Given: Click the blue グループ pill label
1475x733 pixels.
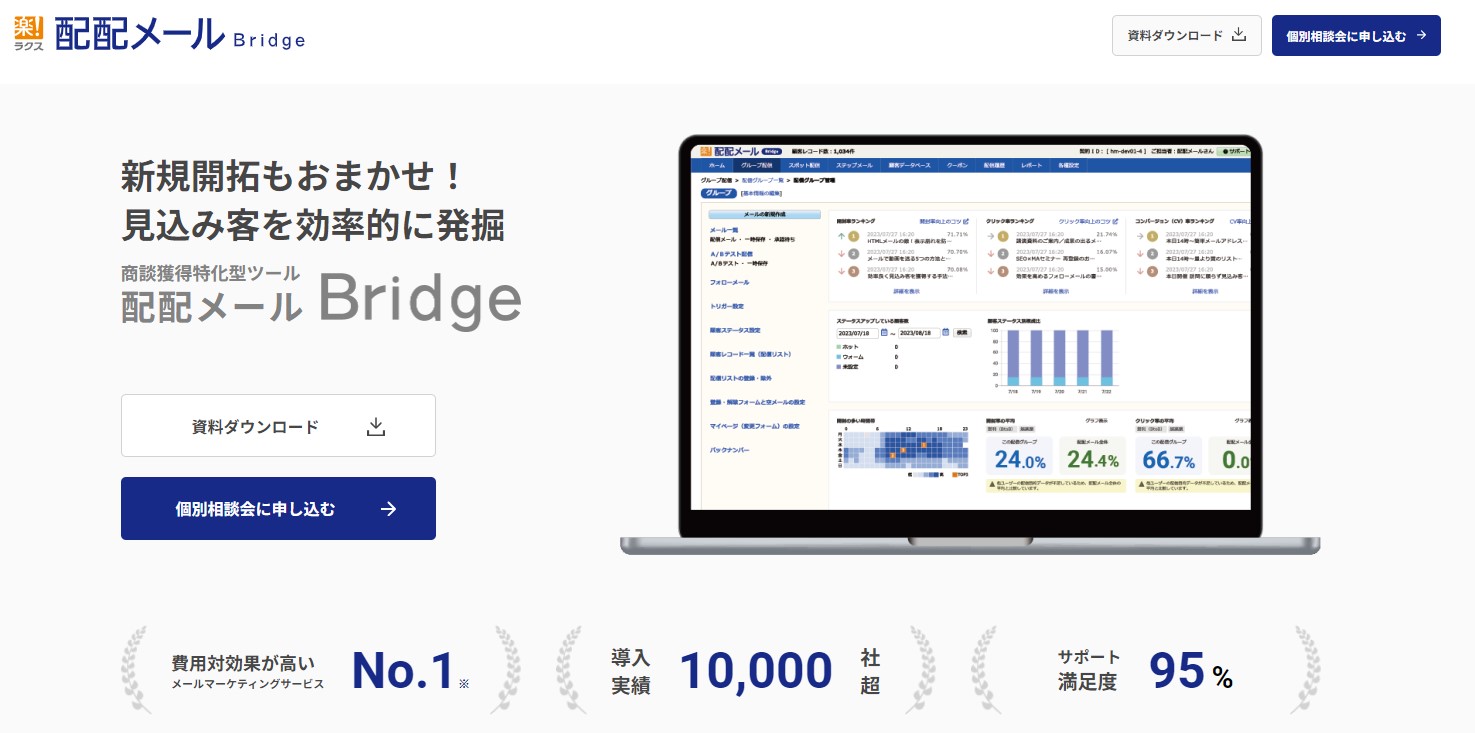Looking at the screenshot, I should (719, 193).
